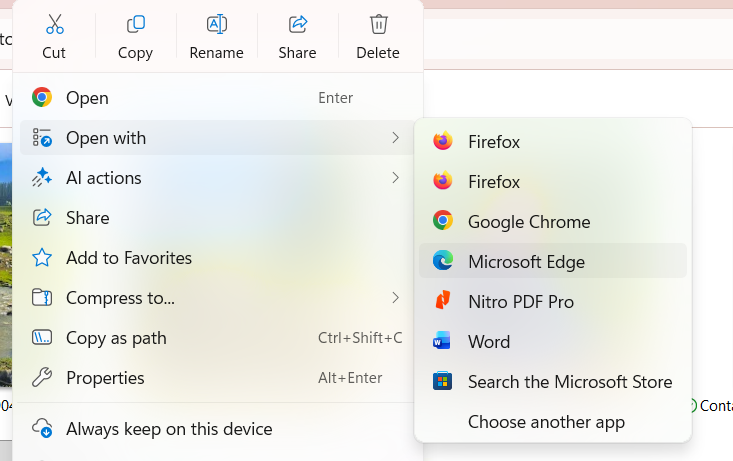
Task: Choose Copy as path entry
Action: [217, 338]
